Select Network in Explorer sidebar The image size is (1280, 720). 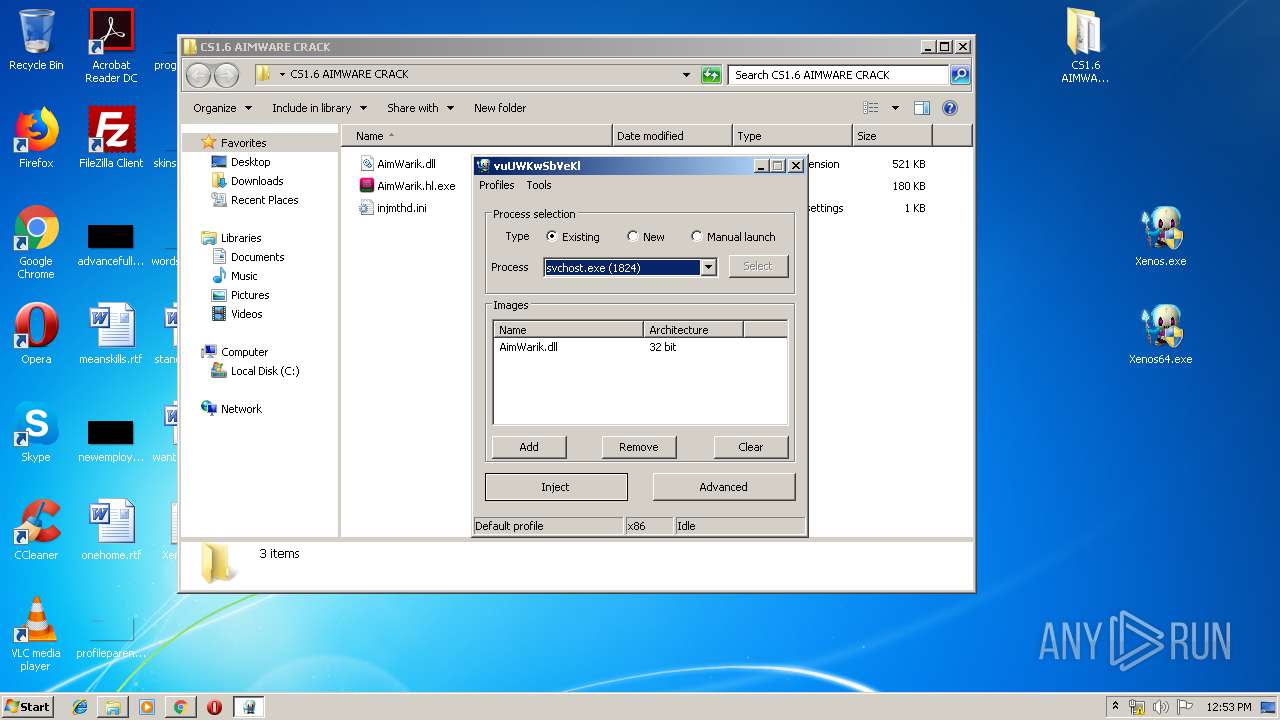[x=231, y=409]
